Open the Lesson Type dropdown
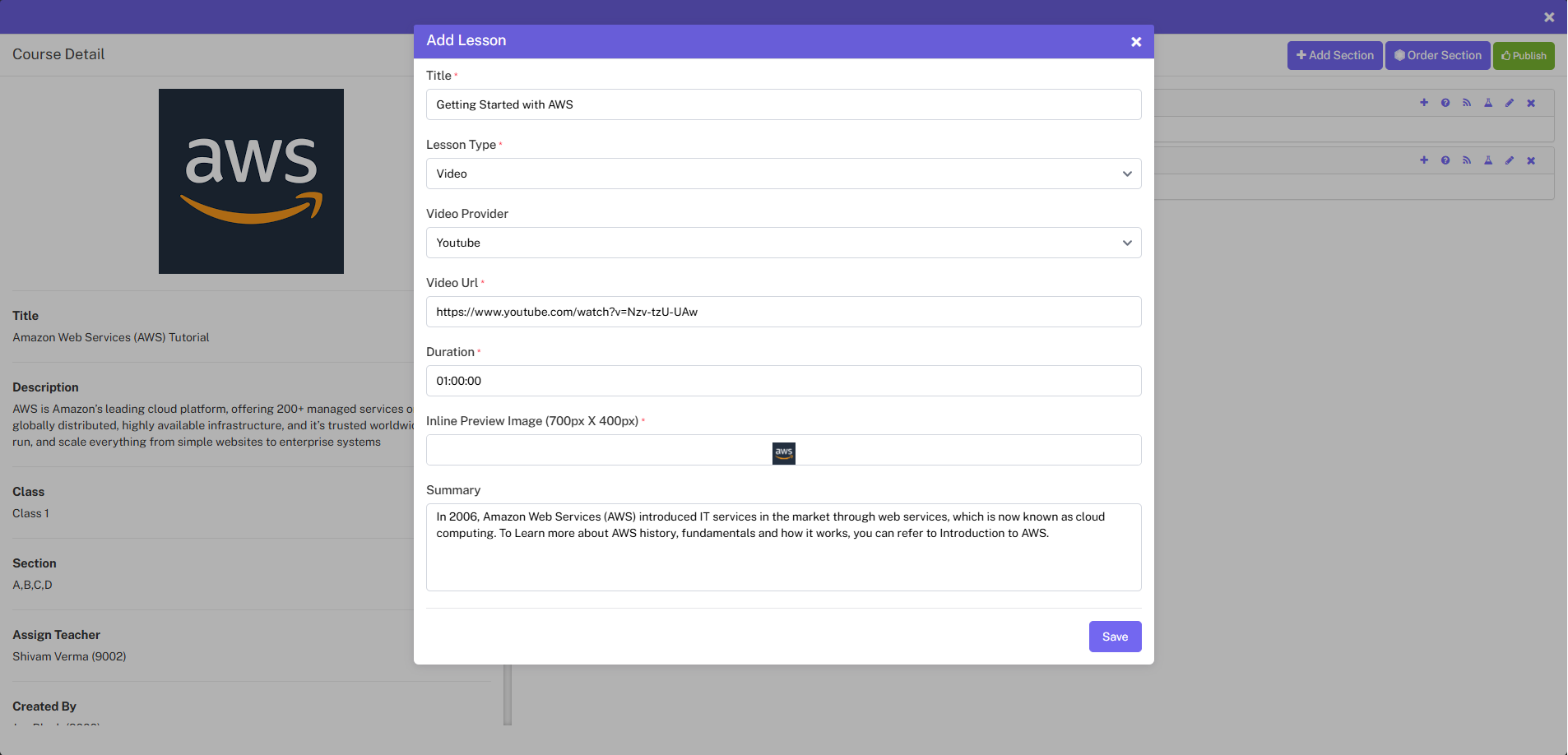 click(x=782, y=174)
